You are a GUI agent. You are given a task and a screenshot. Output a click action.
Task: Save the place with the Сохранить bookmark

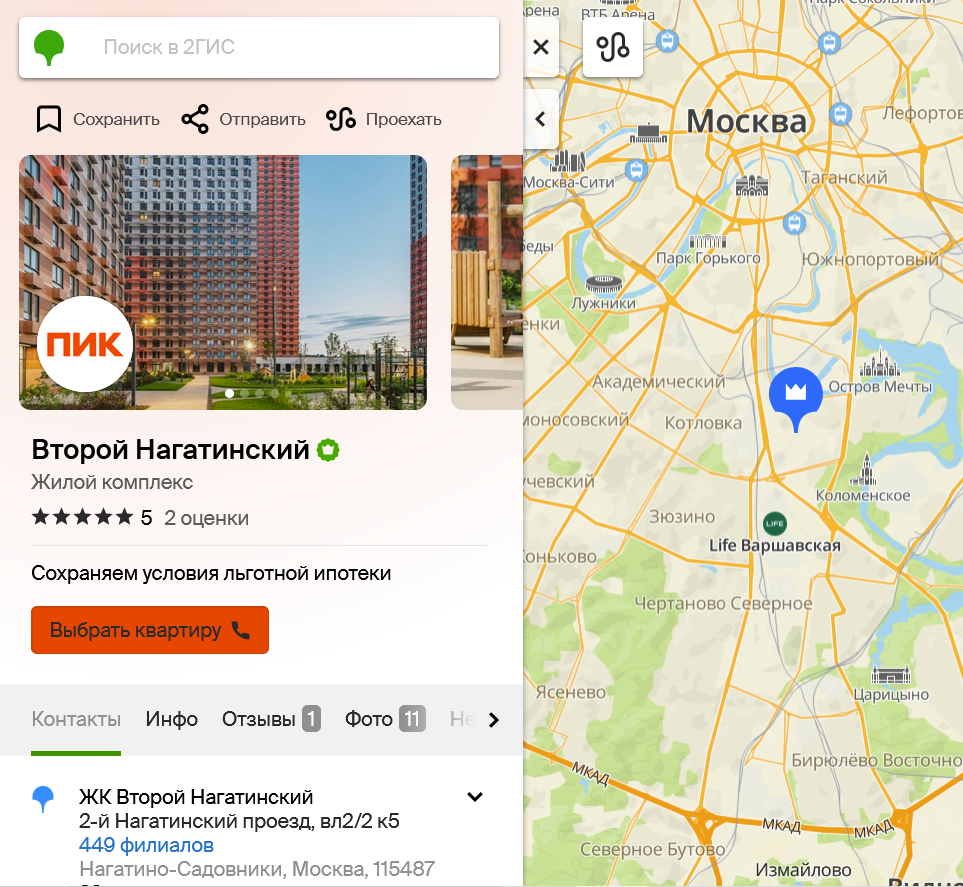(x=98, y=119)
